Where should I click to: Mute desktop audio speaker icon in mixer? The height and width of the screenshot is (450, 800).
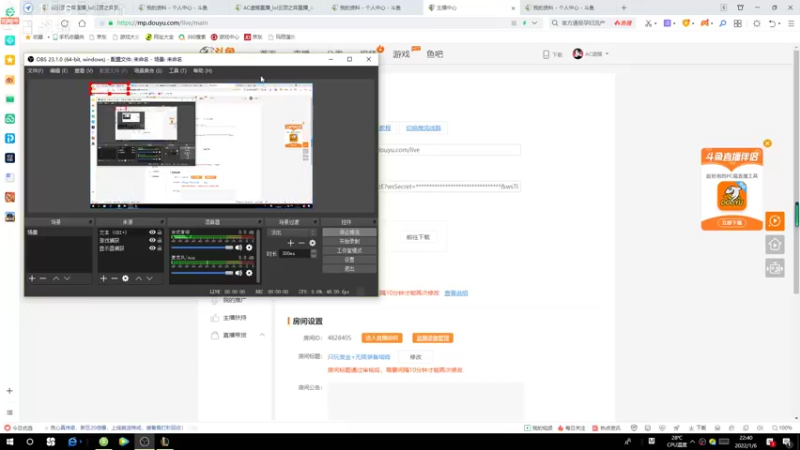tap(238, 247)
